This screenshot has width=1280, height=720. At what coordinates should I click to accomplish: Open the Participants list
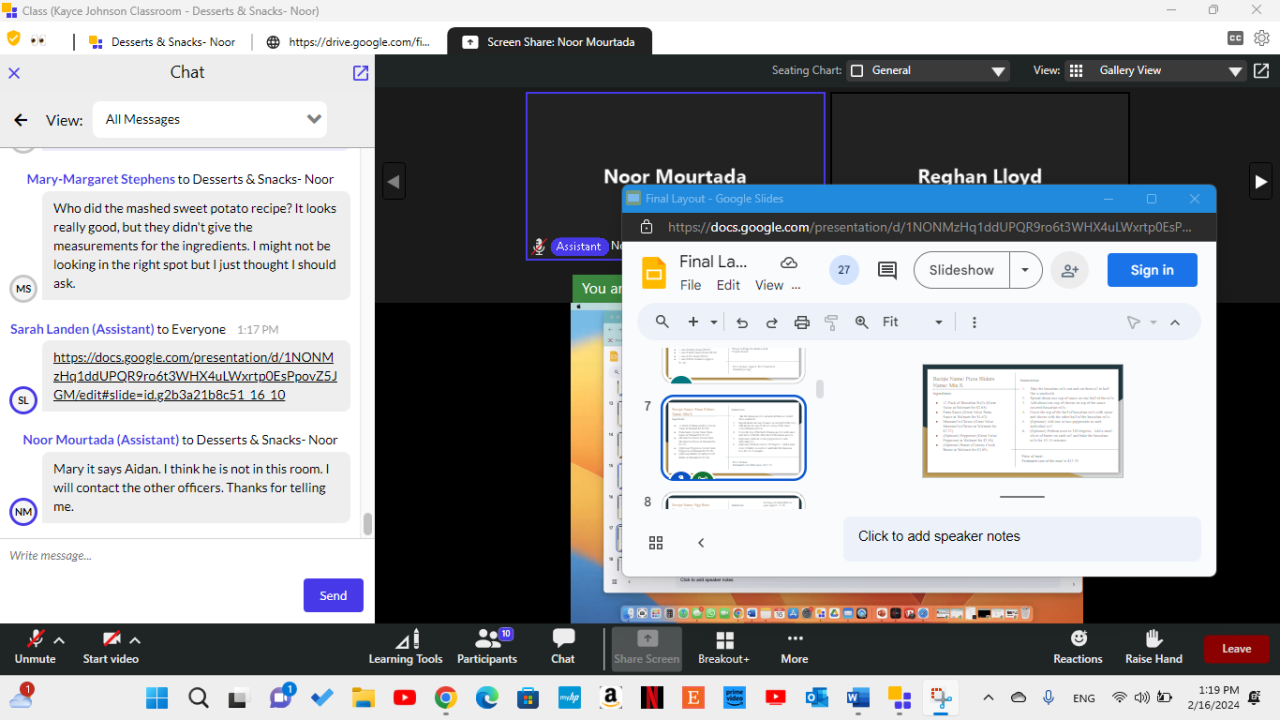(x=487, y=648)
